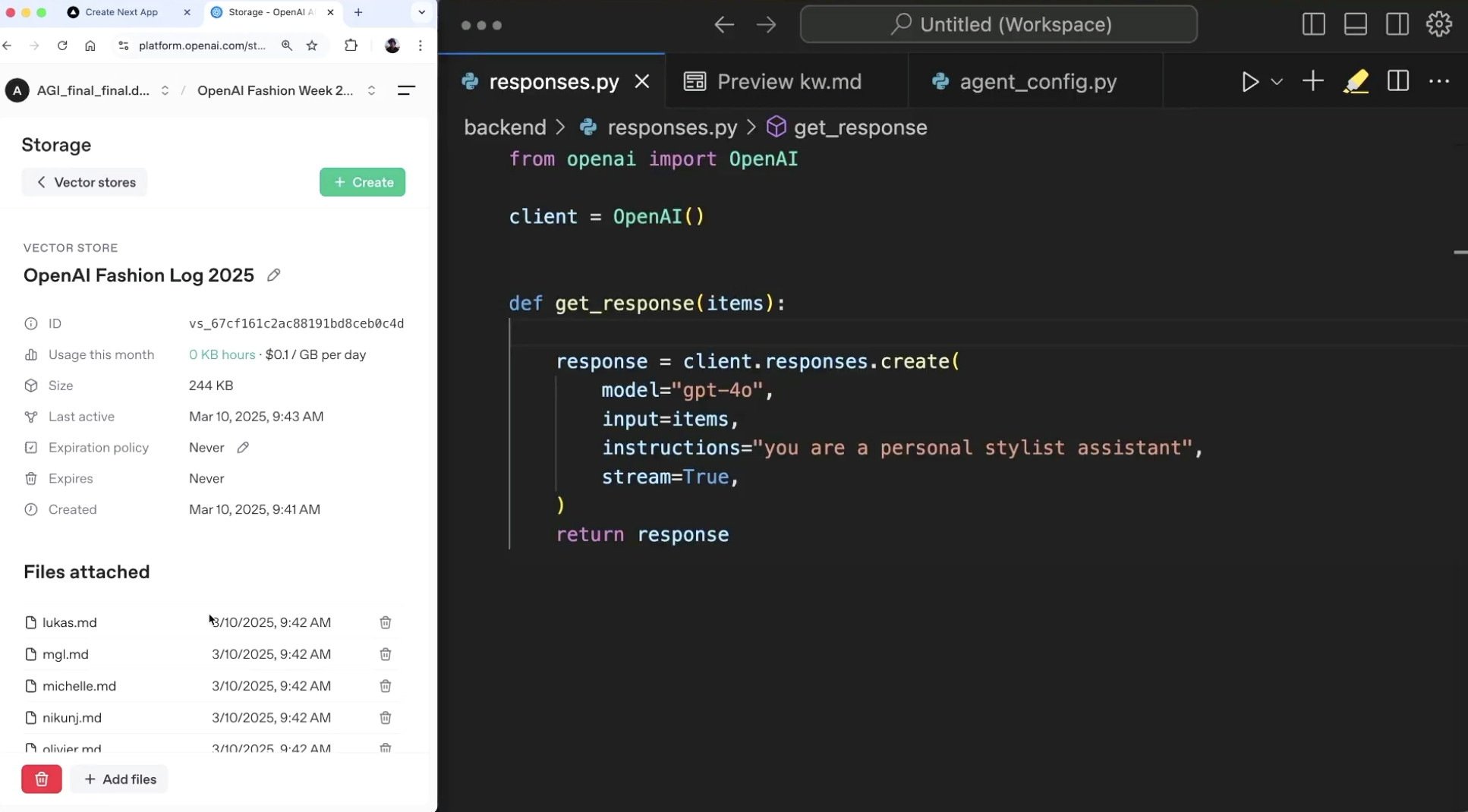Switch to the Create Next App tab
This screenshot has height=812, width=1468.
[x=121, y=12]
